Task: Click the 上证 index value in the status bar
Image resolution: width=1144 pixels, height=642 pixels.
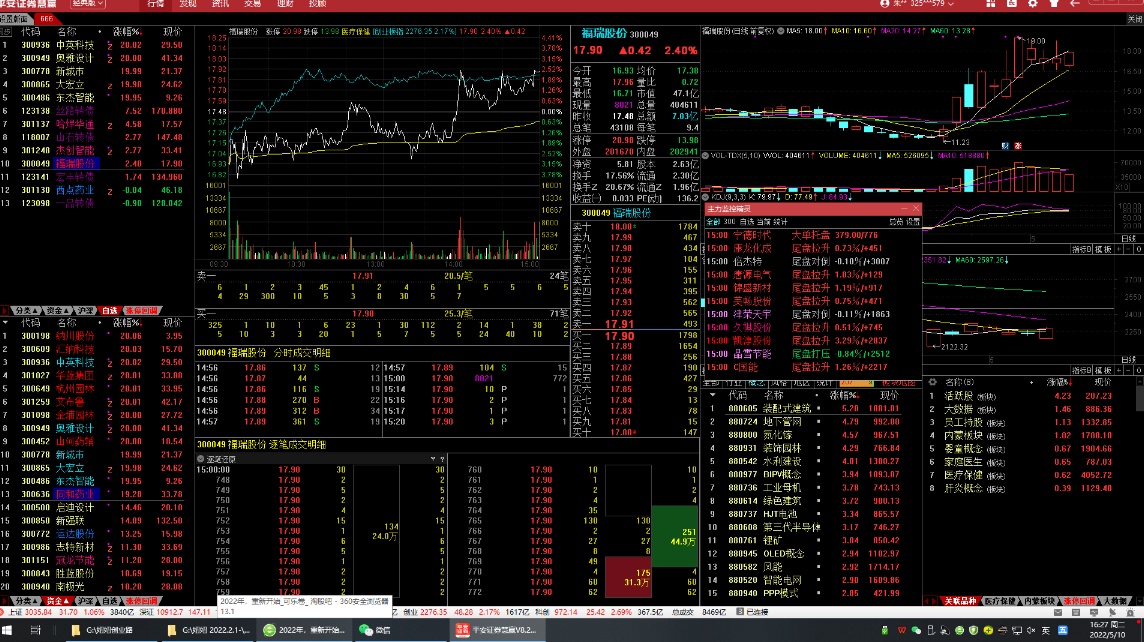Action: 40,612
